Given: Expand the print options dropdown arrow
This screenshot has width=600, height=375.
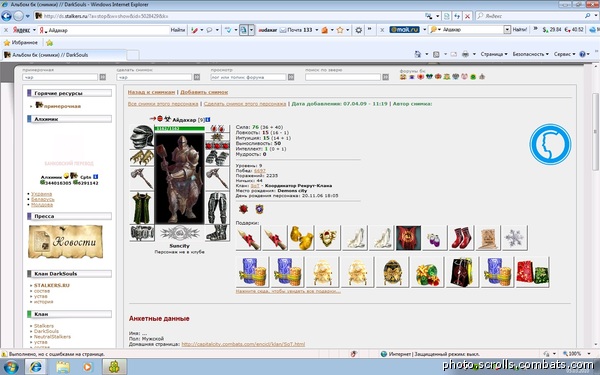Looking at the screenshot, I should pos(474,54).
